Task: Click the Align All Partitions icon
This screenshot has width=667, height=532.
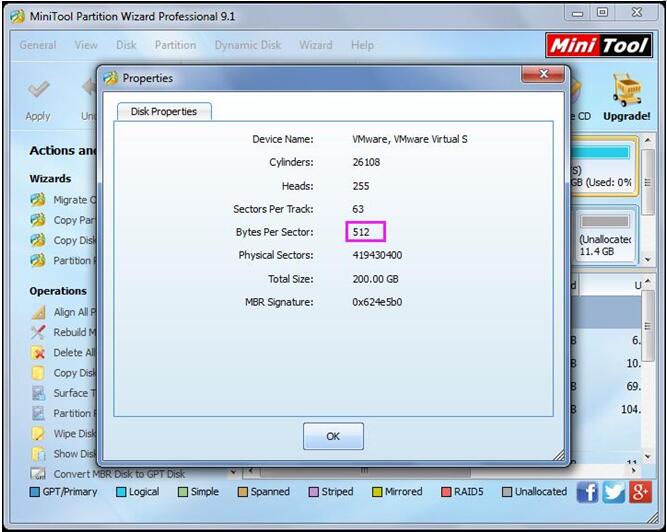Action: tap(38, 313)
